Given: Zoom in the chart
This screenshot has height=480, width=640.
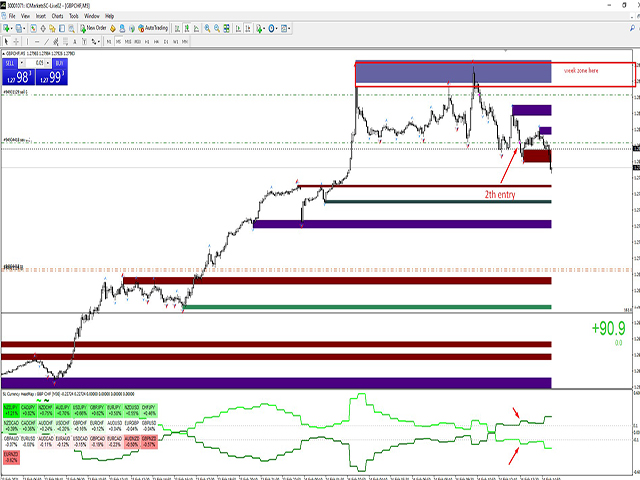Looking at the screenshot, I should (207, 29).
